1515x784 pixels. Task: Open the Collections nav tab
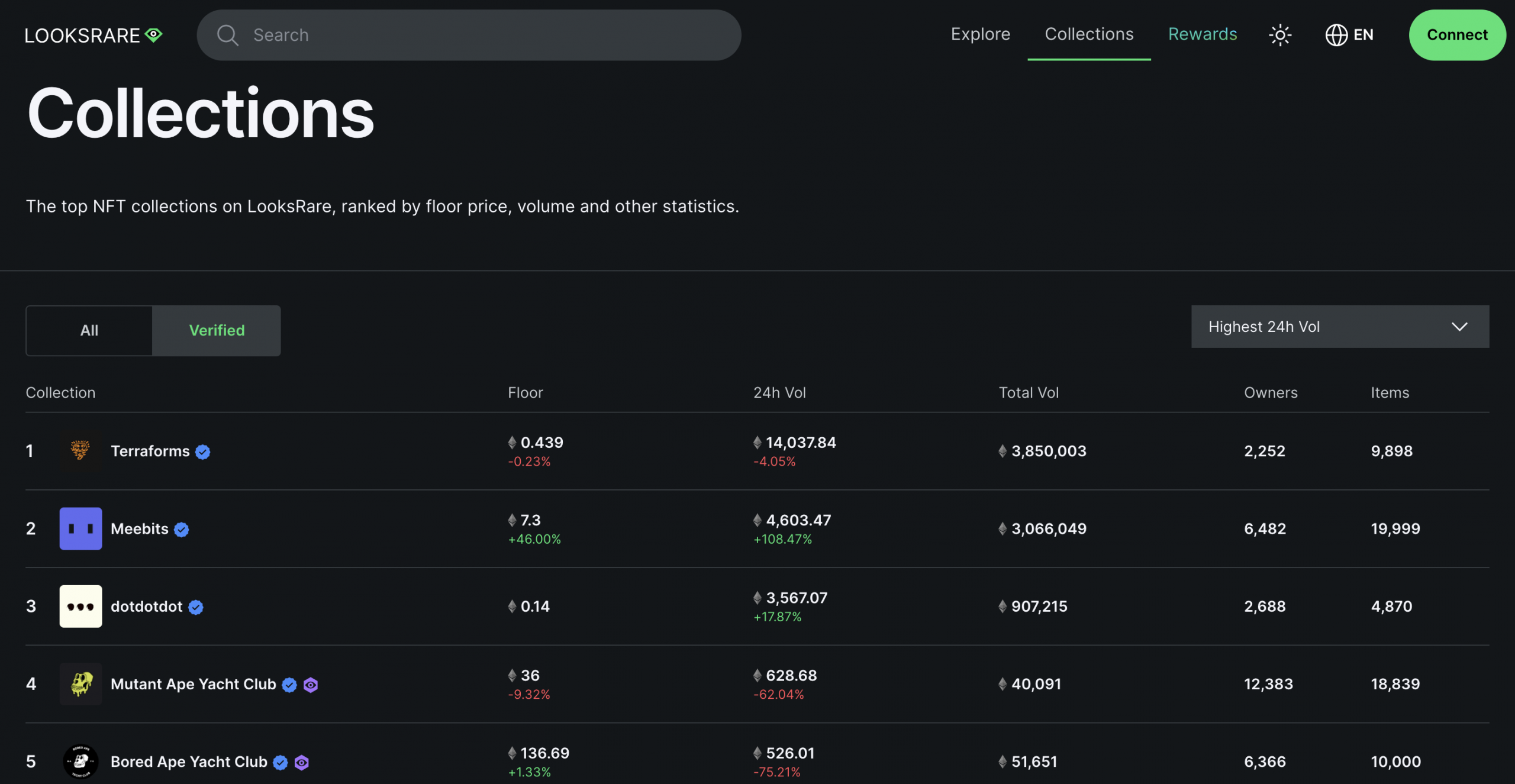click(1089, 34)
